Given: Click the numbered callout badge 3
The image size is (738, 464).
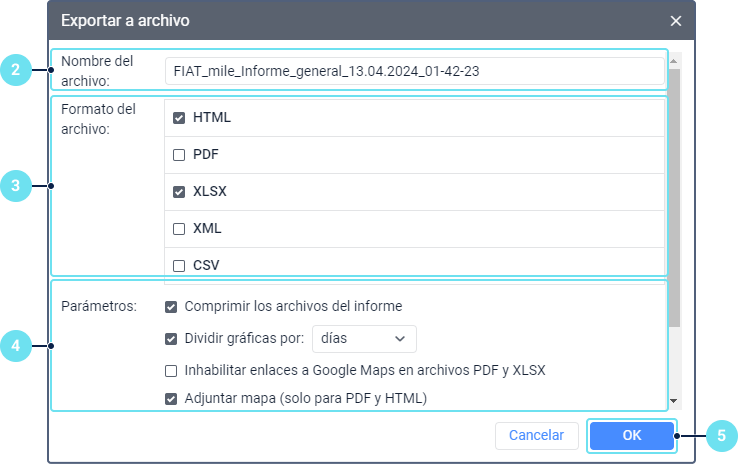Looking at the screenshot, I should pyautogui.click(x=15, y=186).
